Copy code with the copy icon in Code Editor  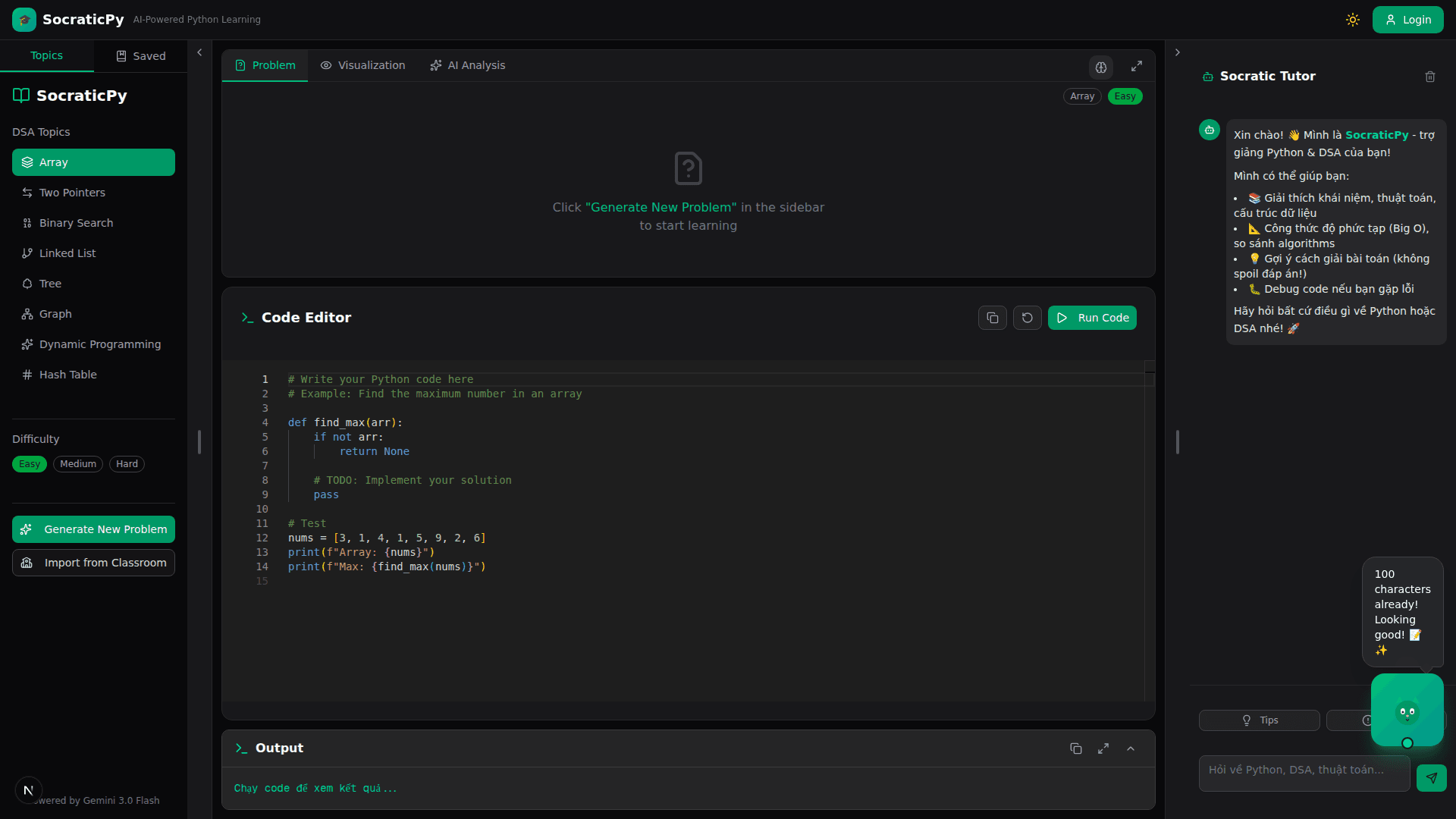(992, 317)
